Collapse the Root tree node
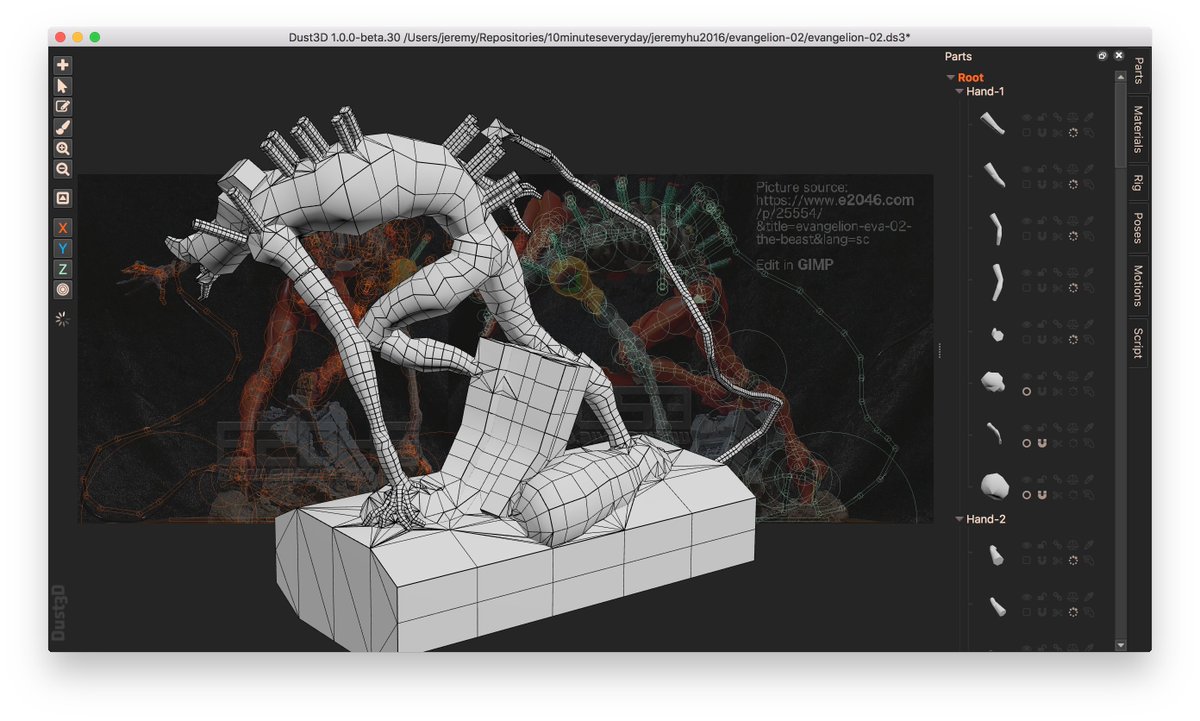The height and width of the screenshot is (721, 1200). 951,77
